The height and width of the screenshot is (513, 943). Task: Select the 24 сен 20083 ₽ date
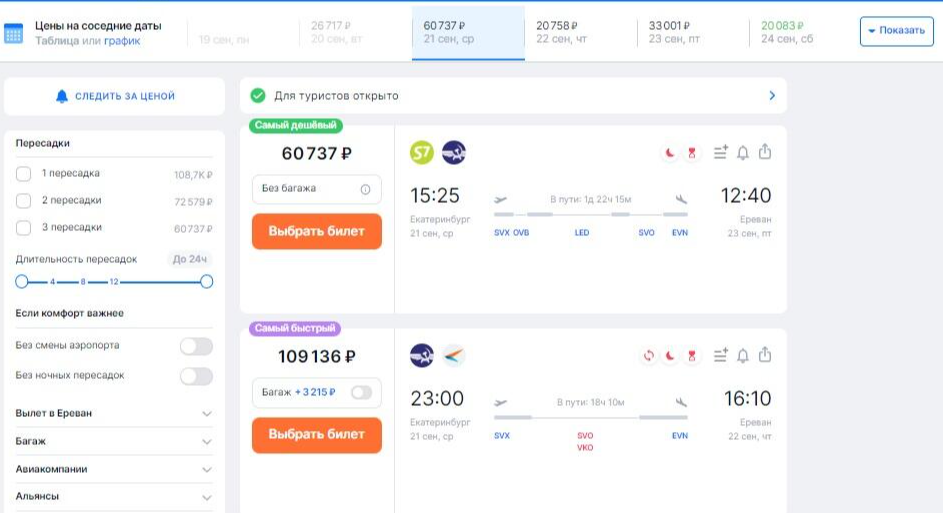(x=790, y=32)
